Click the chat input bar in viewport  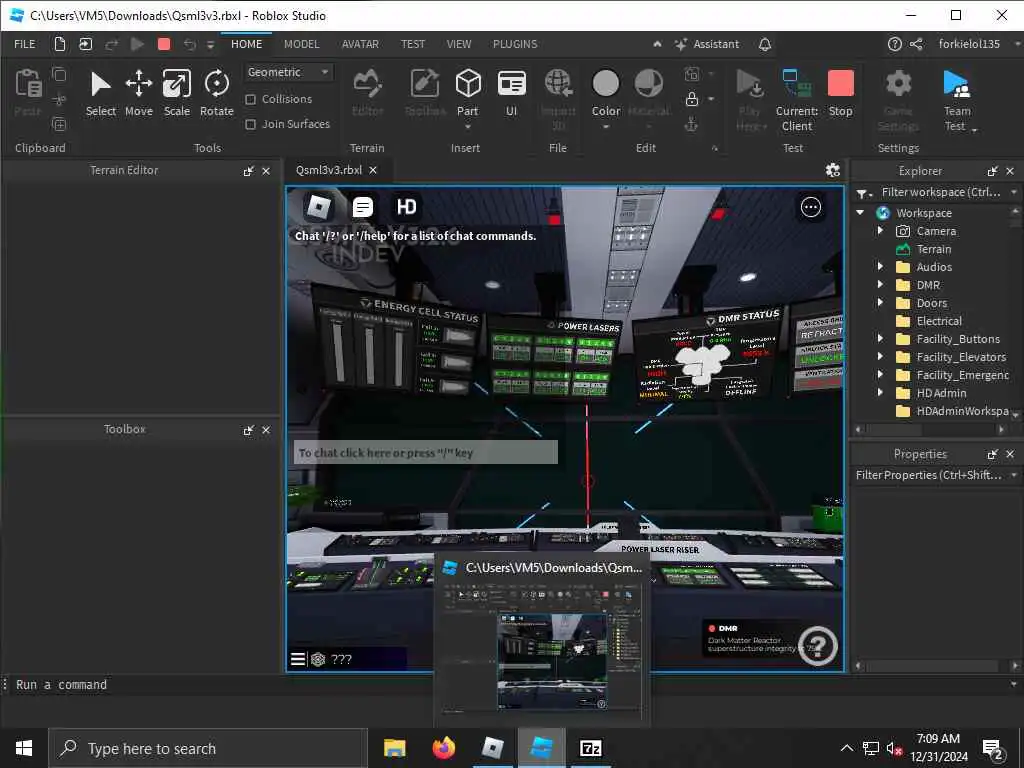(x=426, y=453)
